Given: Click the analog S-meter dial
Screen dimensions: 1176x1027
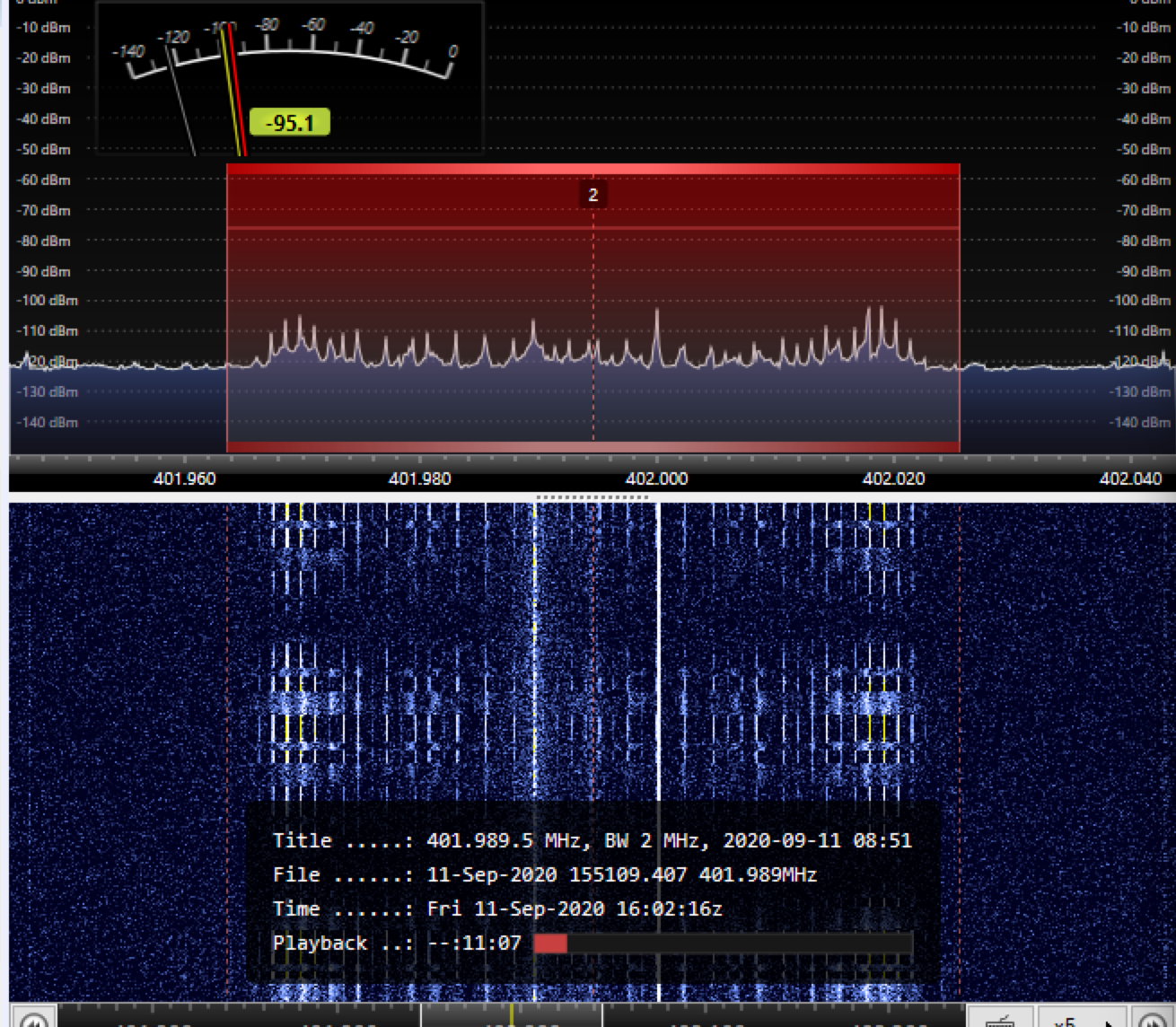Looking at the screenshot, I should pyautogui.click(x=289, y=54).
